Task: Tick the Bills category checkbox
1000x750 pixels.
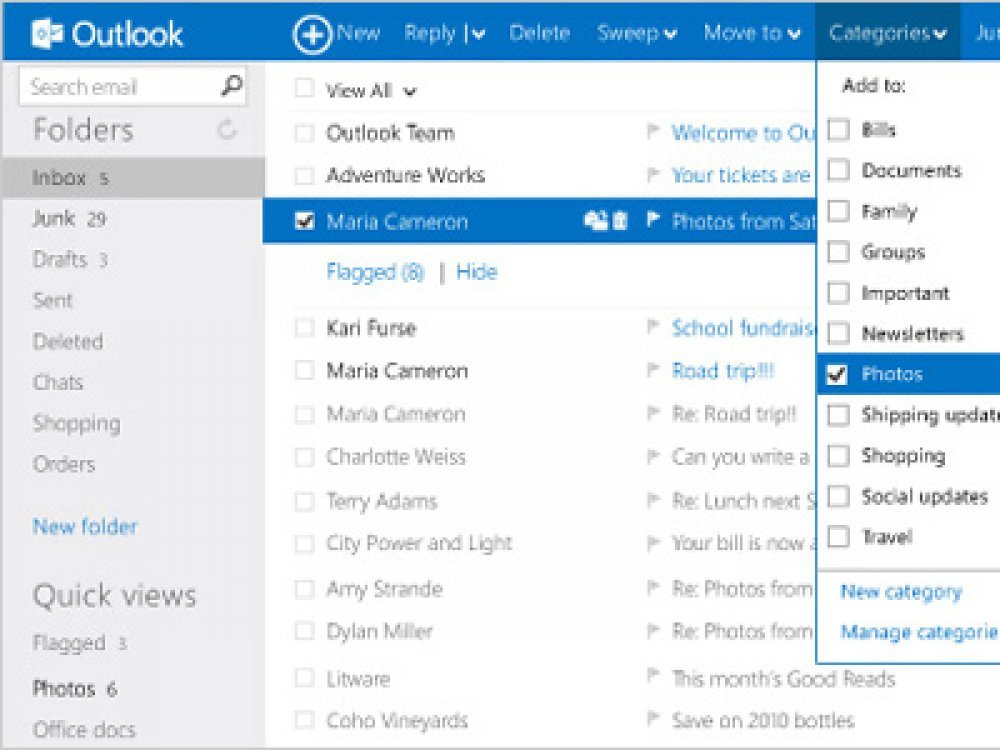Action: click(838, 129)
